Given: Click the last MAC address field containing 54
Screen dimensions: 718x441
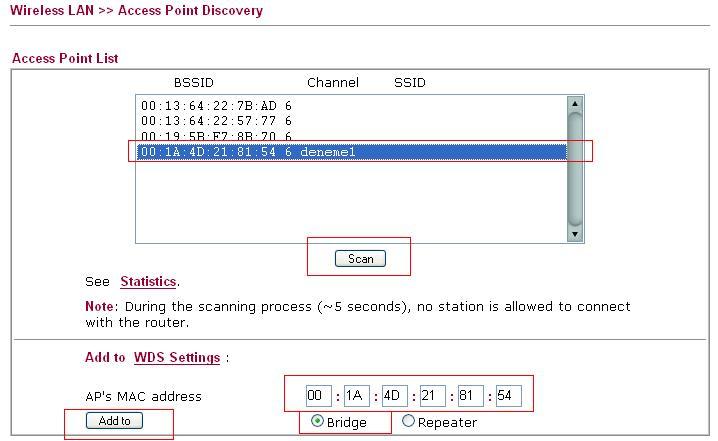Looking at the screenshot, I should coord(507,396).
